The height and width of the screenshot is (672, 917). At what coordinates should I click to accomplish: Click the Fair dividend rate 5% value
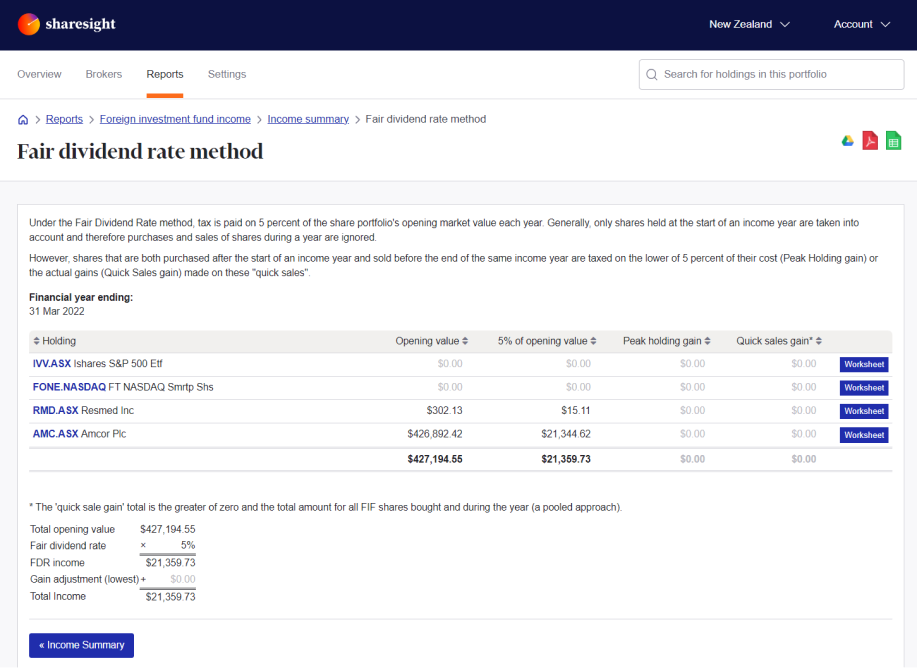coord(188,545)
